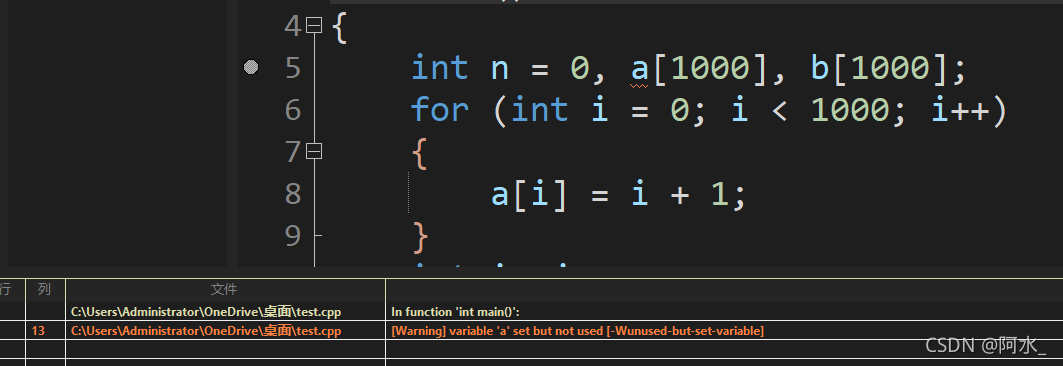Click 'a[i] = i + 1;' statement
The height and width of the screenshot is (366, 1063).
point(618,194)
